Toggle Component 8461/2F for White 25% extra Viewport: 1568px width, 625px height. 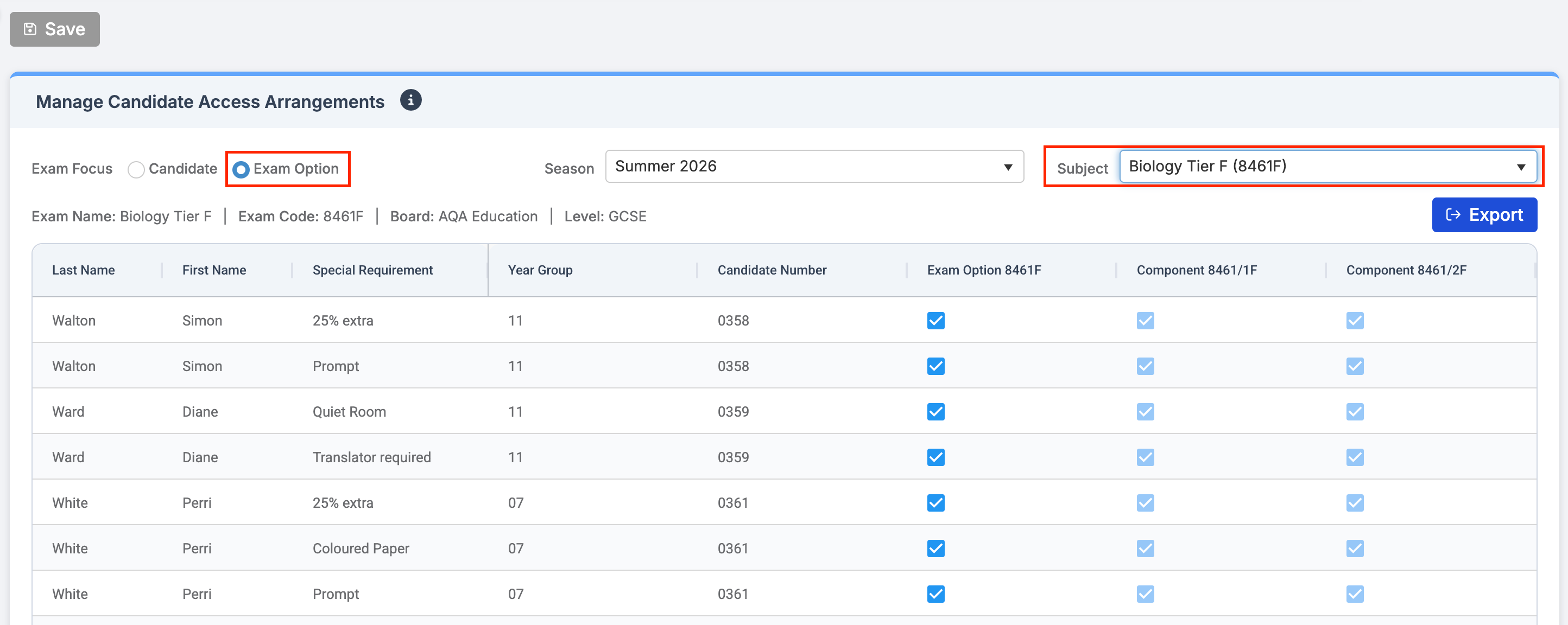click(1354, 503)
